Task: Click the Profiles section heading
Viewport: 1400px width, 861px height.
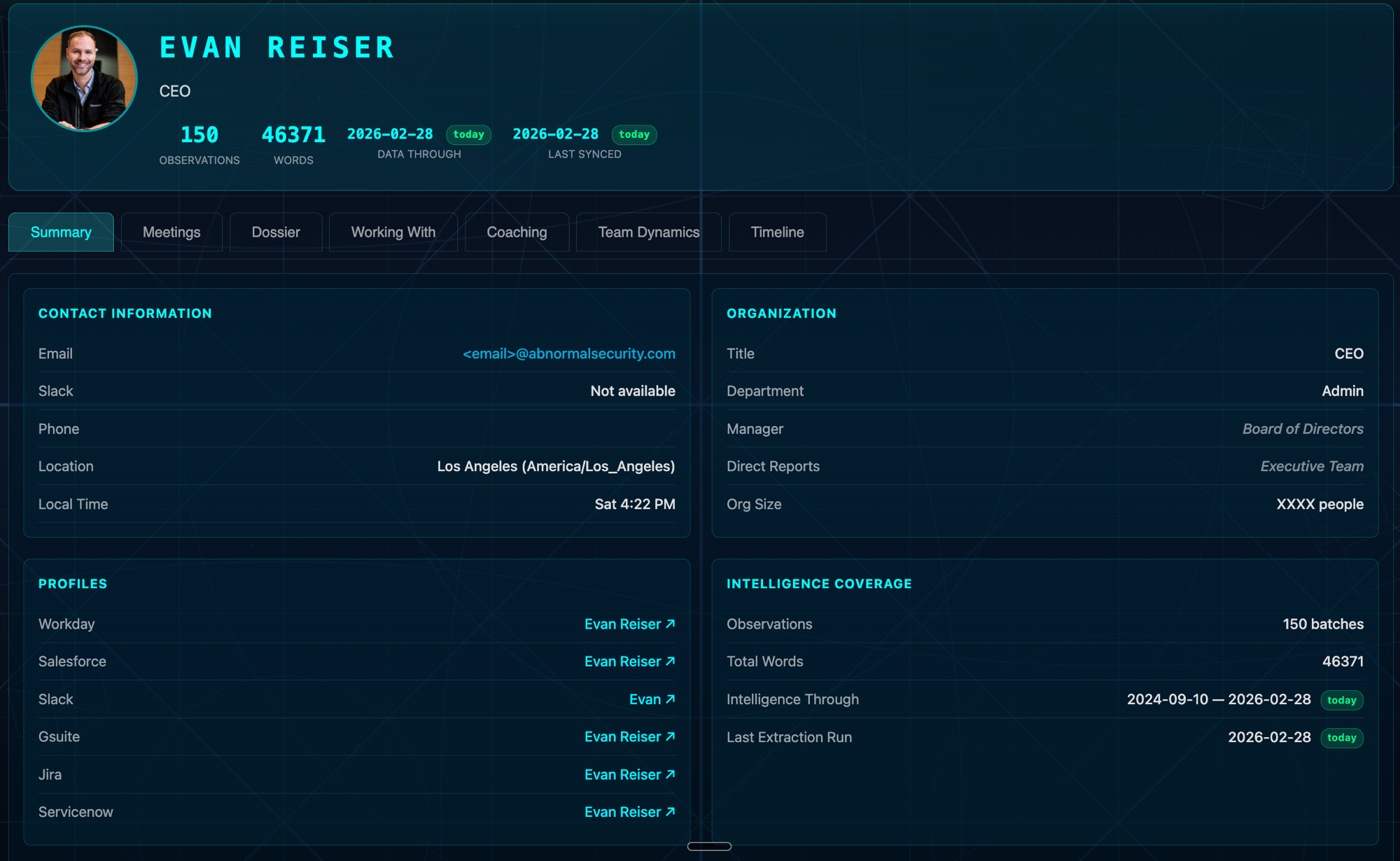Action: point(73,584)
